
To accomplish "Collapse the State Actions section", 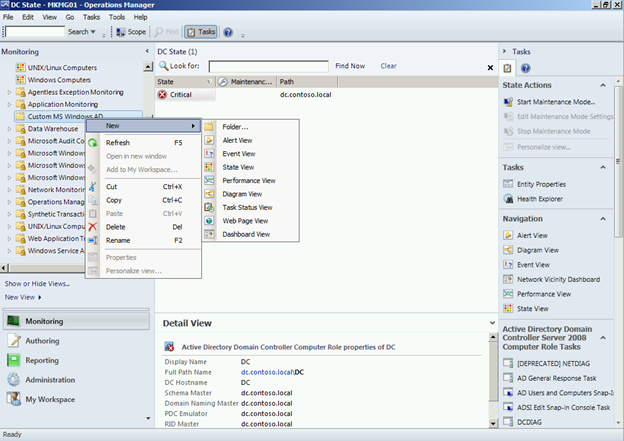I will point(603,85).
